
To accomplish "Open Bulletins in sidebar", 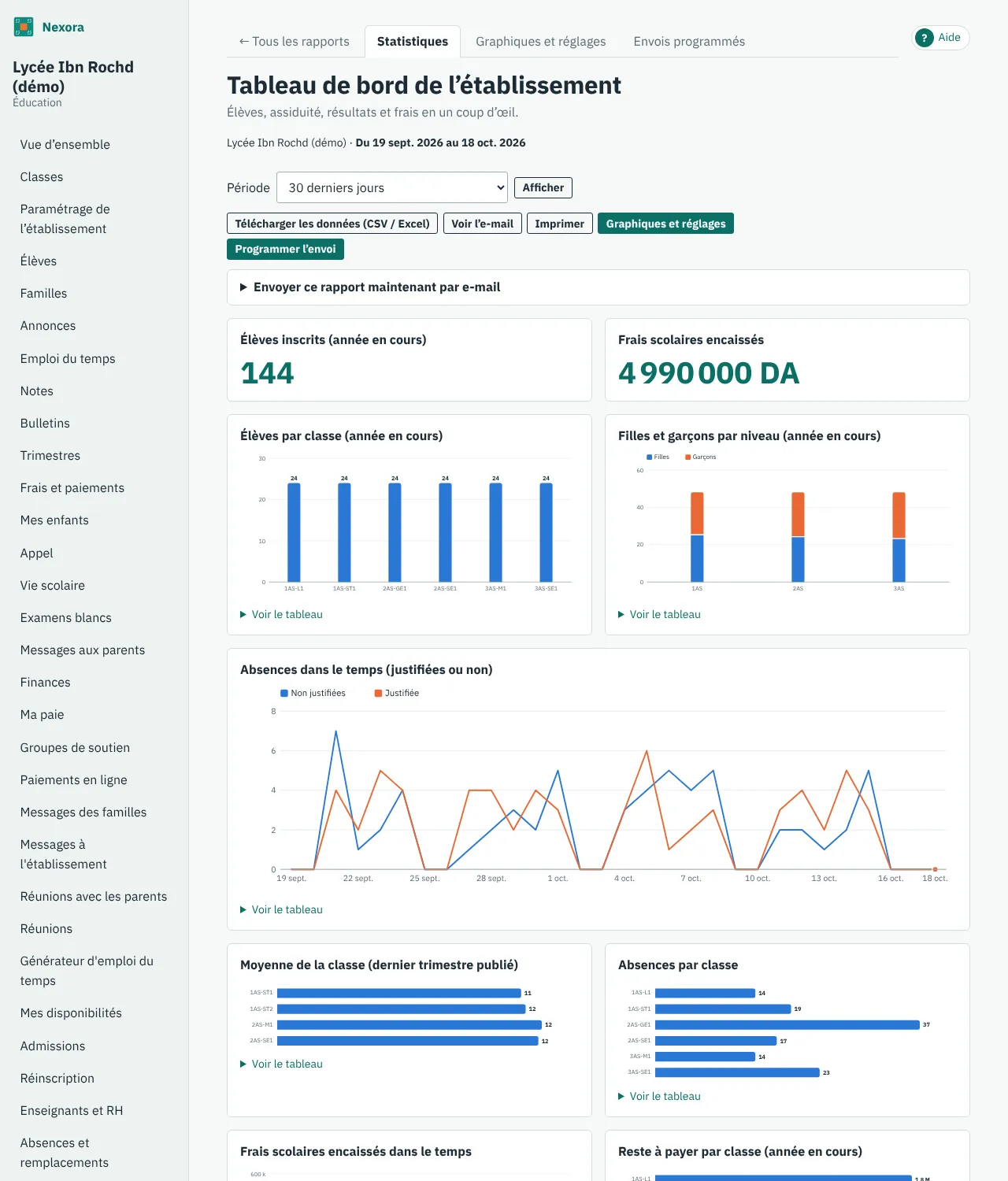I will (45, 423).
